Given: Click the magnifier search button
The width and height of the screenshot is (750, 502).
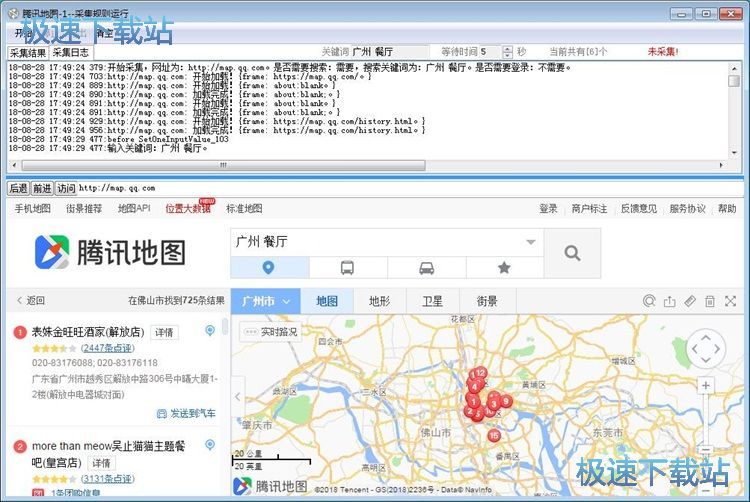Looking at the screenshot, I should (x=572, y=253).
